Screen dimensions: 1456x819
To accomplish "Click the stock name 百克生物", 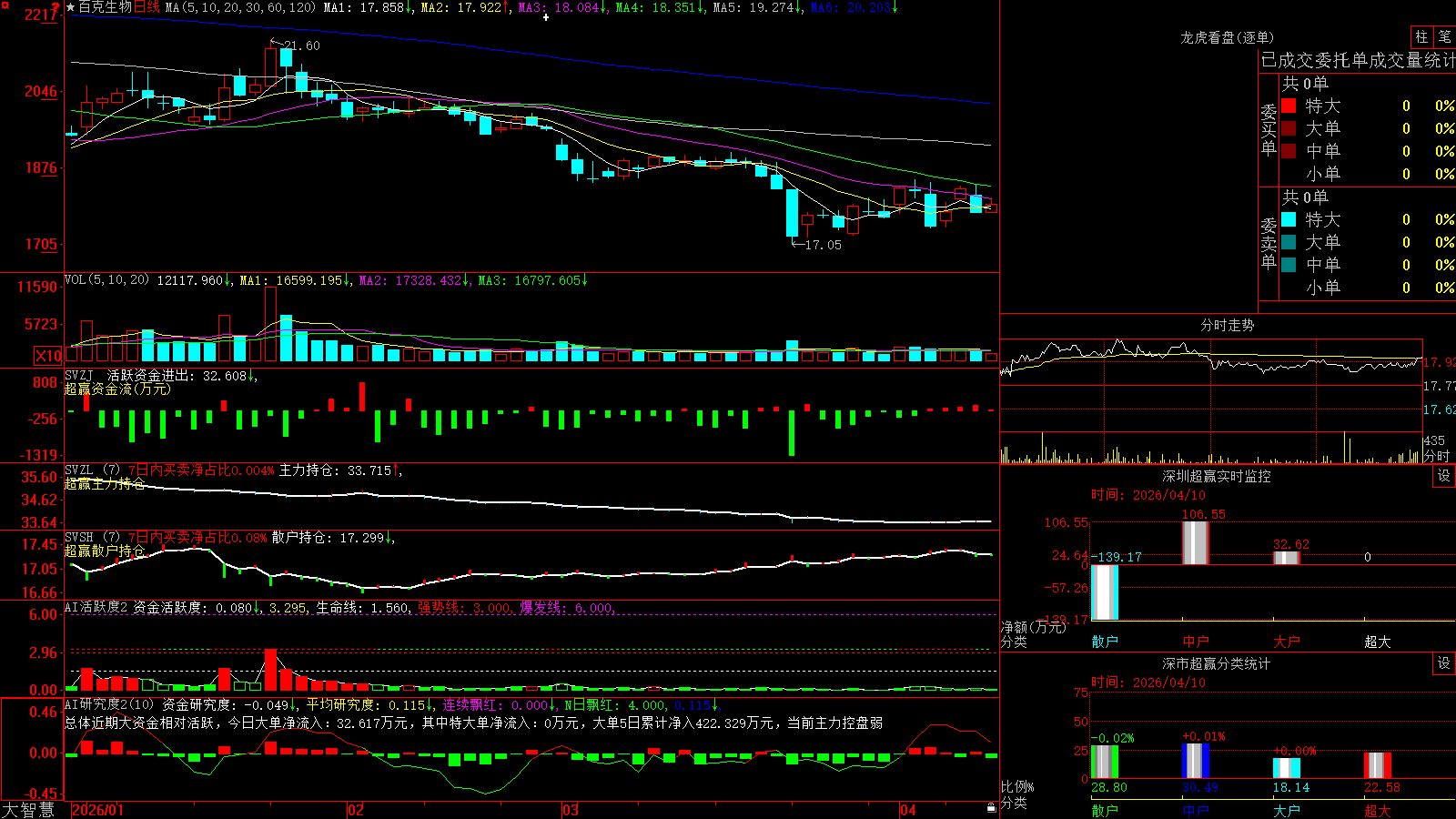I will [x=106, y=7].
